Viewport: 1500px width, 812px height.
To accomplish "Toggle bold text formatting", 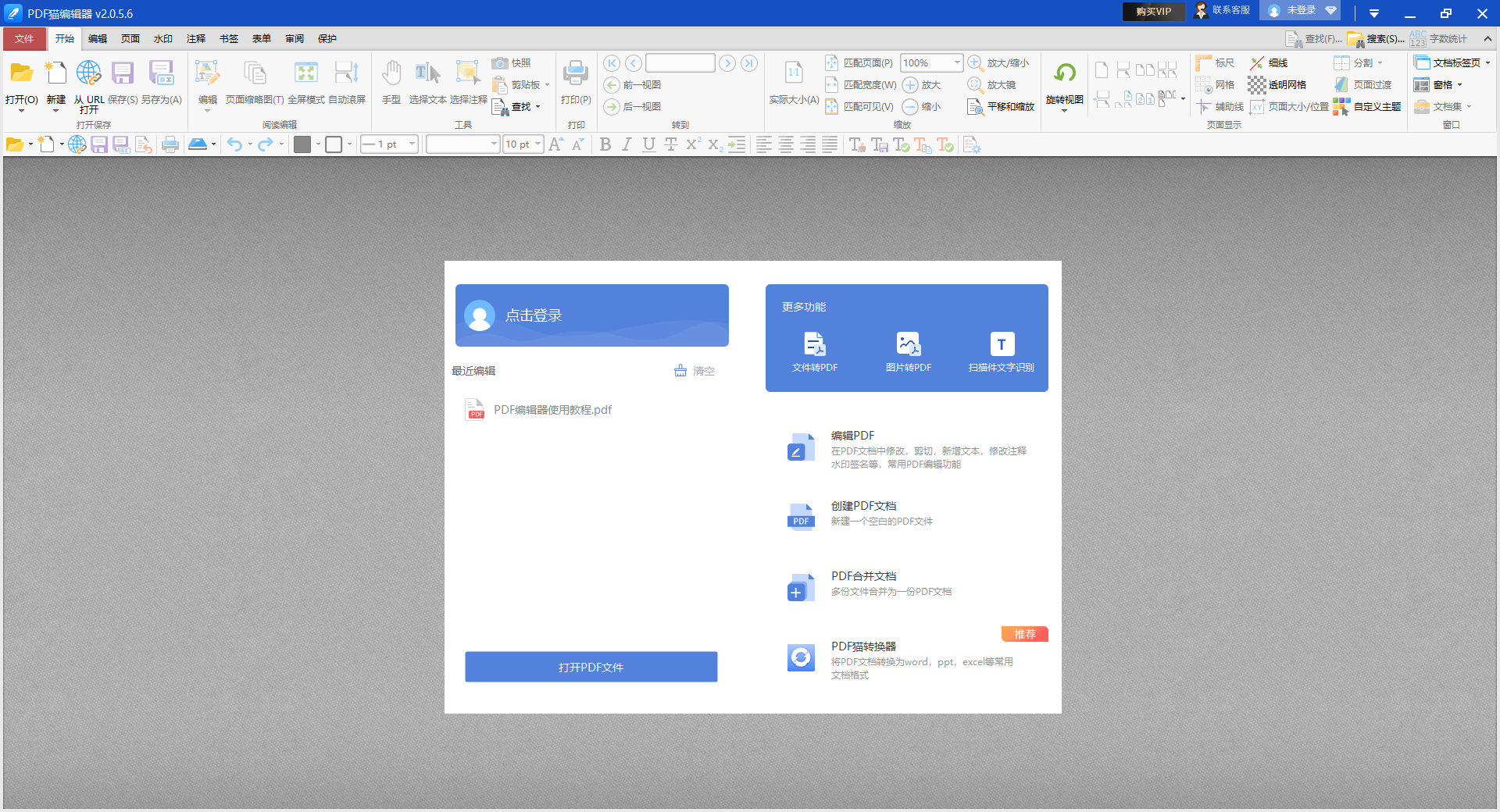I will (x=605, y=144).
